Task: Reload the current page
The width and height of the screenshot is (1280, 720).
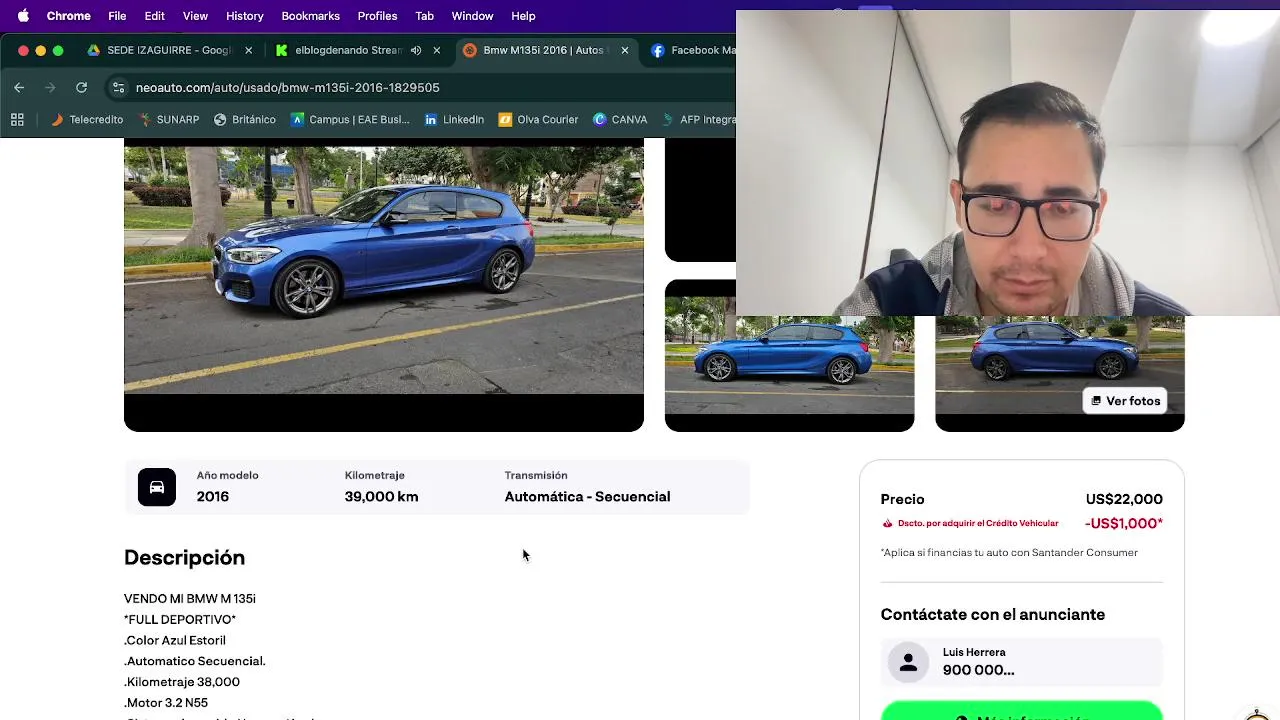Action: coord(82,88)
